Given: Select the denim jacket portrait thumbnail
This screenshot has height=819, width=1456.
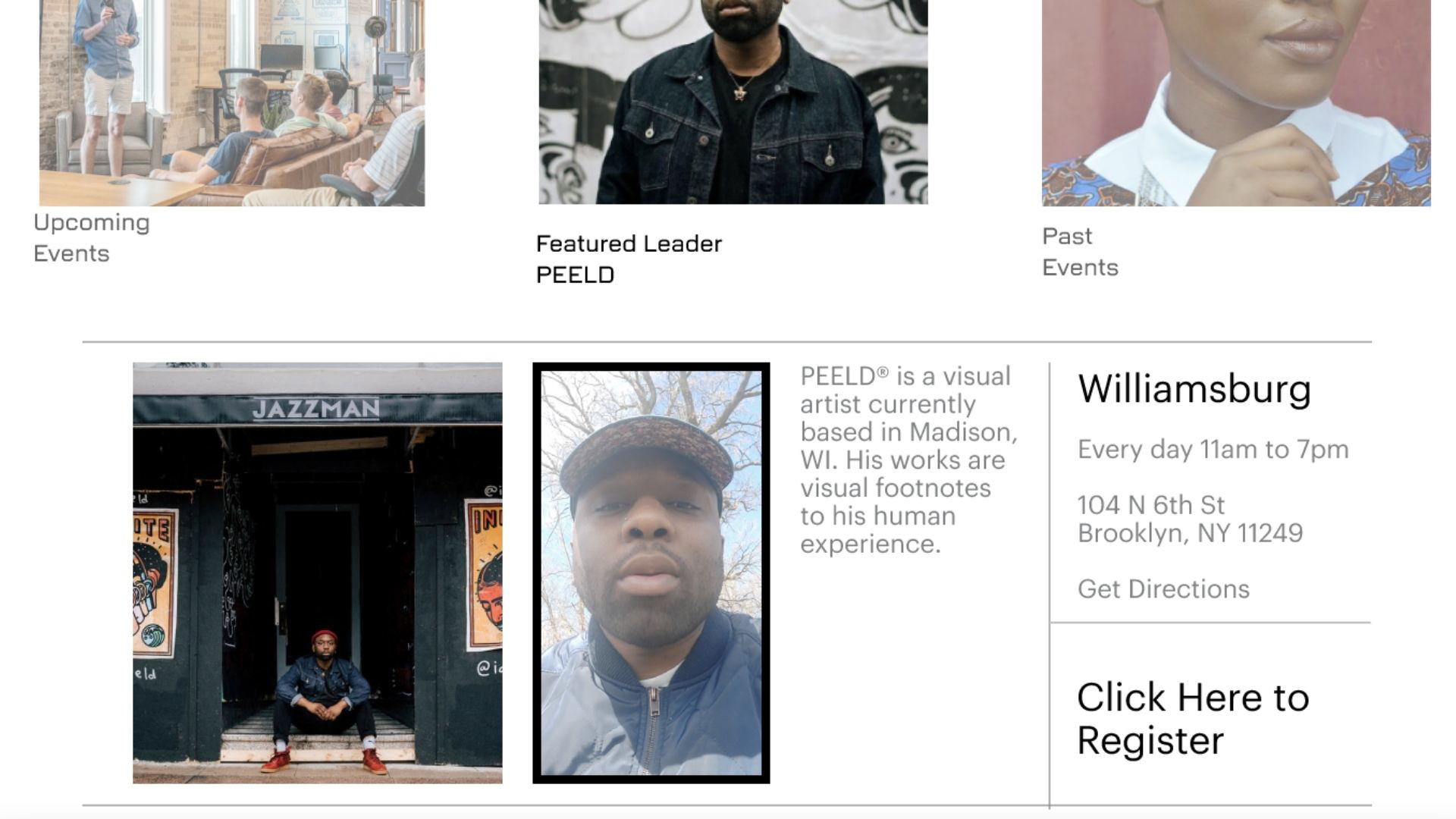Looking at the screenshot, I should (x=733, y=102).
